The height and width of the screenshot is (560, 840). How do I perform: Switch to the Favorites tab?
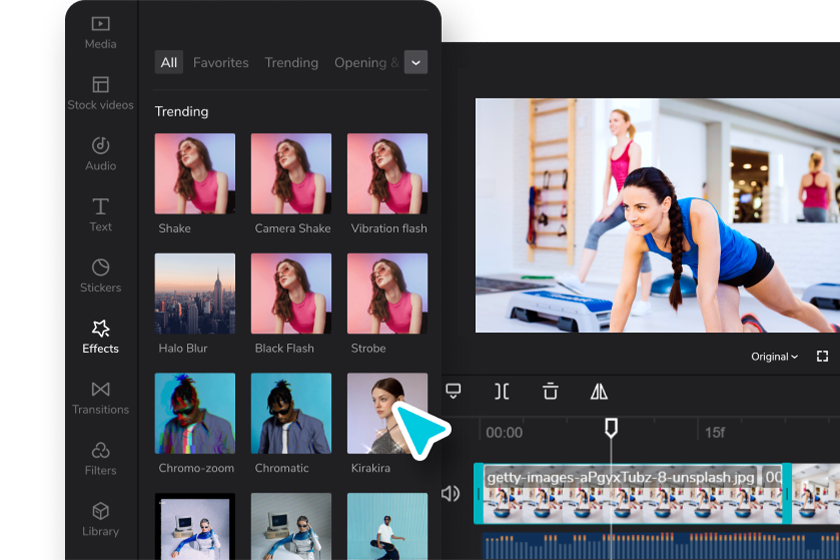point(221,62)
